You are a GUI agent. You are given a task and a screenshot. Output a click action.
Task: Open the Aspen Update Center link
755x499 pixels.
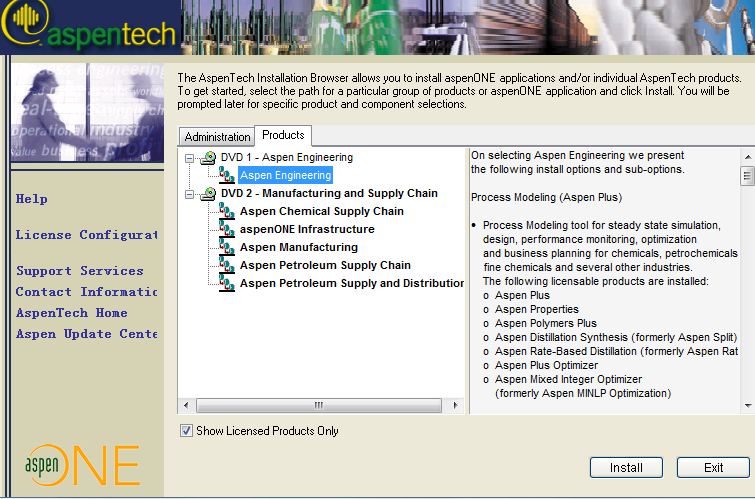coord(87,334)
